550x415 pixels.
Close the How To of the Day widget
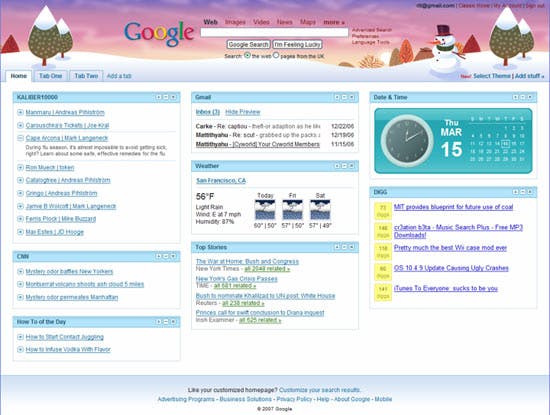[x=173, y=322]
